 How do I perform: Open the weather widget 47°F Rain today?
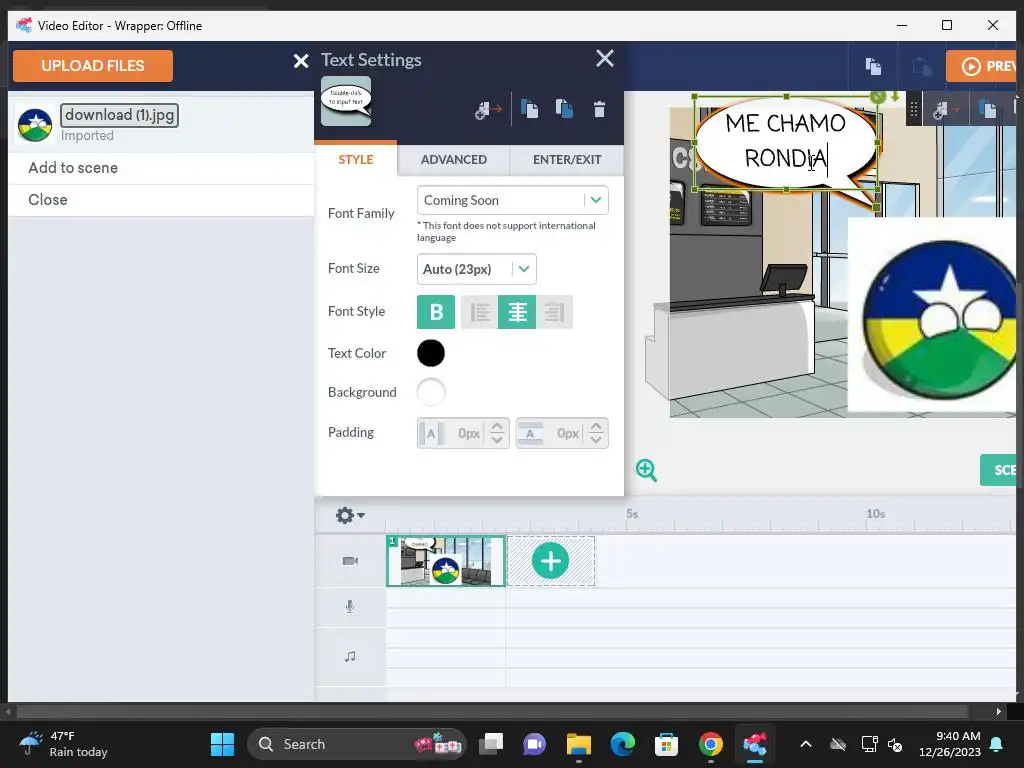coord(63,744)
